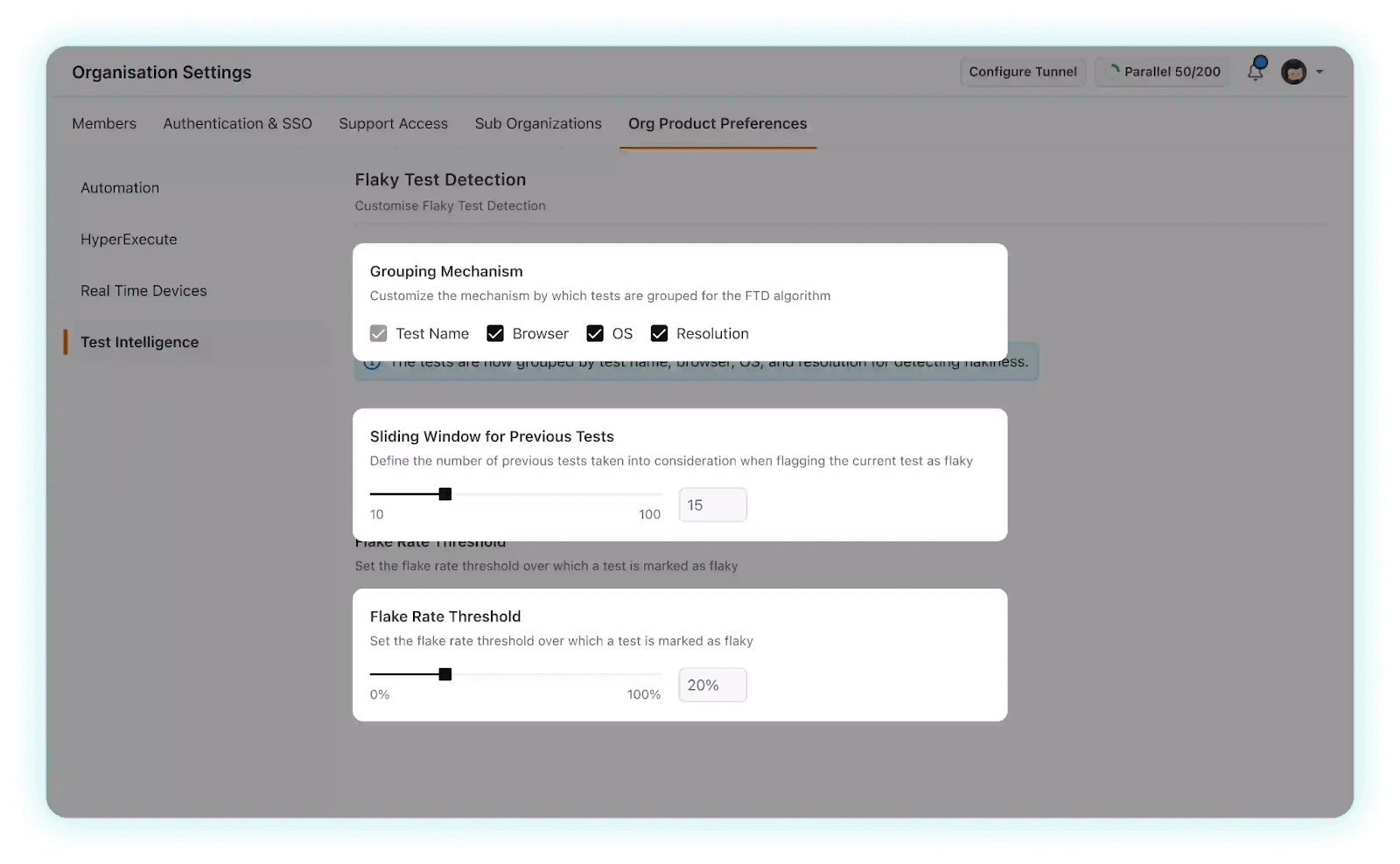Open the HyperExecute preferences section
The height and width of the screenshot is (864, 1400).
tap(129, 240)
